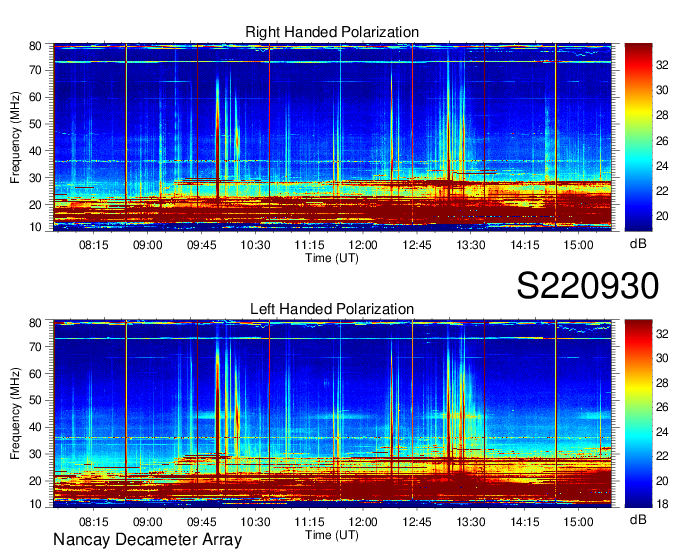Click the 20 value on top color scale
The width and height of the screenshot is (680, 552).
[x=662, y=216]
